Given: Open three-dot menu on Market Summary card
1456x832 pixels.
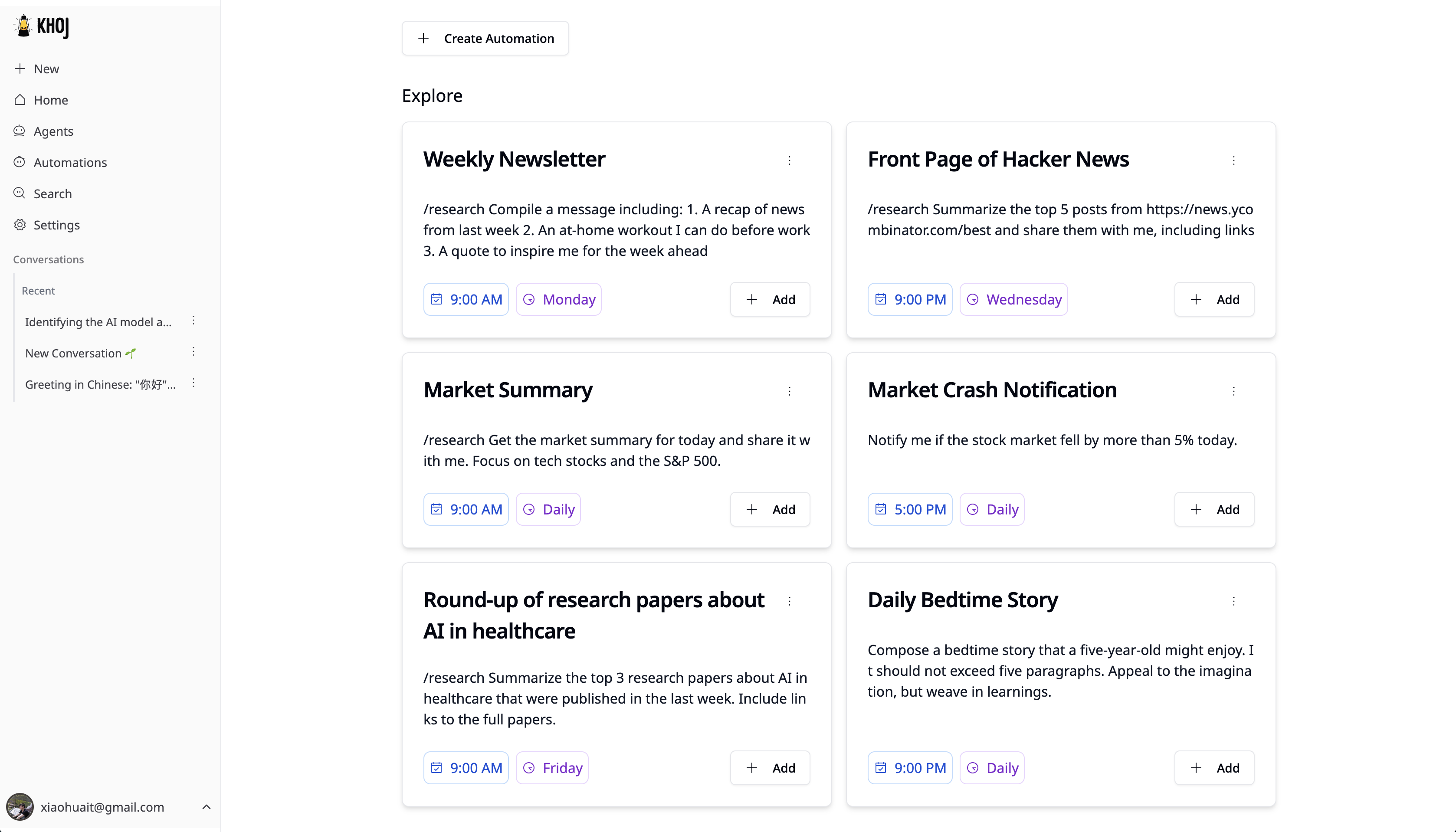Looking at the screenshot, I should (x=789, y=391).
